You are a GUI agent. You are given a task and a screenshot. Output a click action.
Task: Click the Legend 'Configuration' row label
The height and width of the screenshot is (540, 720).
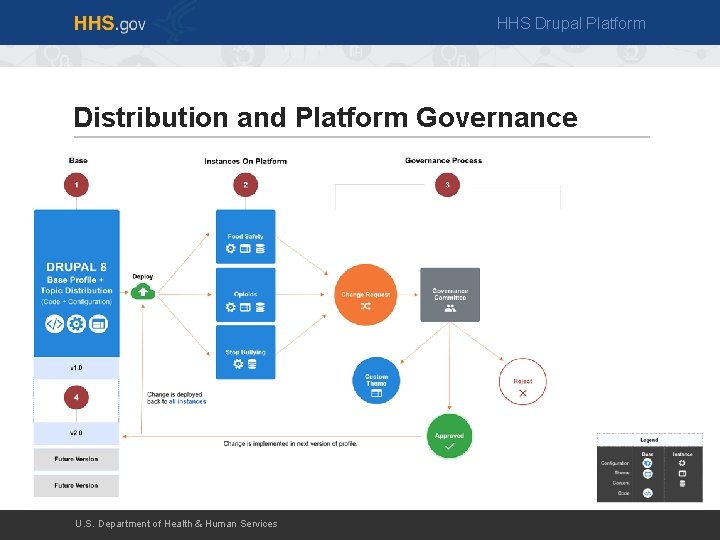(615, 463)
